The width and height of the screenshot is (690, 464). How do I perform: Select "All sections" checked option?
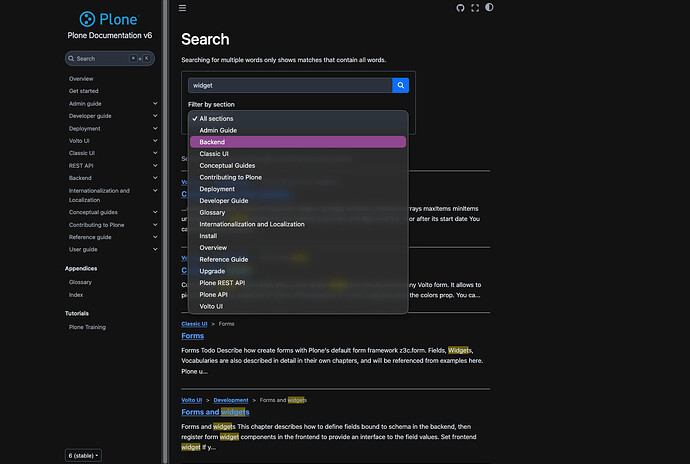click(x=216, y=118)
